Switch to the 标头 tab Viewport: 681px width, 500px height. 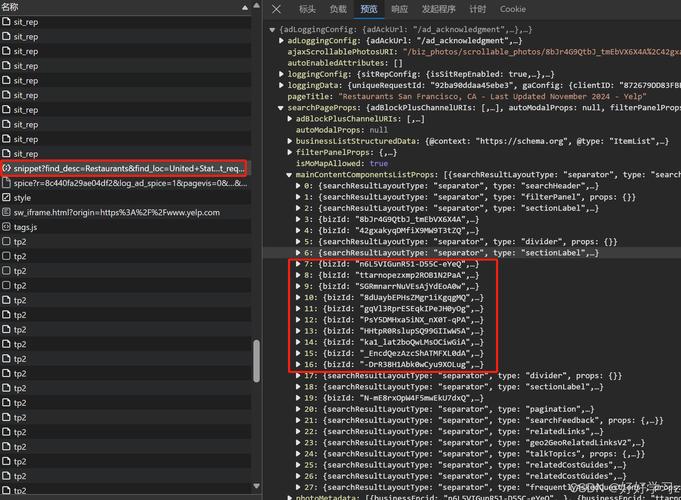tap(307, 9)
